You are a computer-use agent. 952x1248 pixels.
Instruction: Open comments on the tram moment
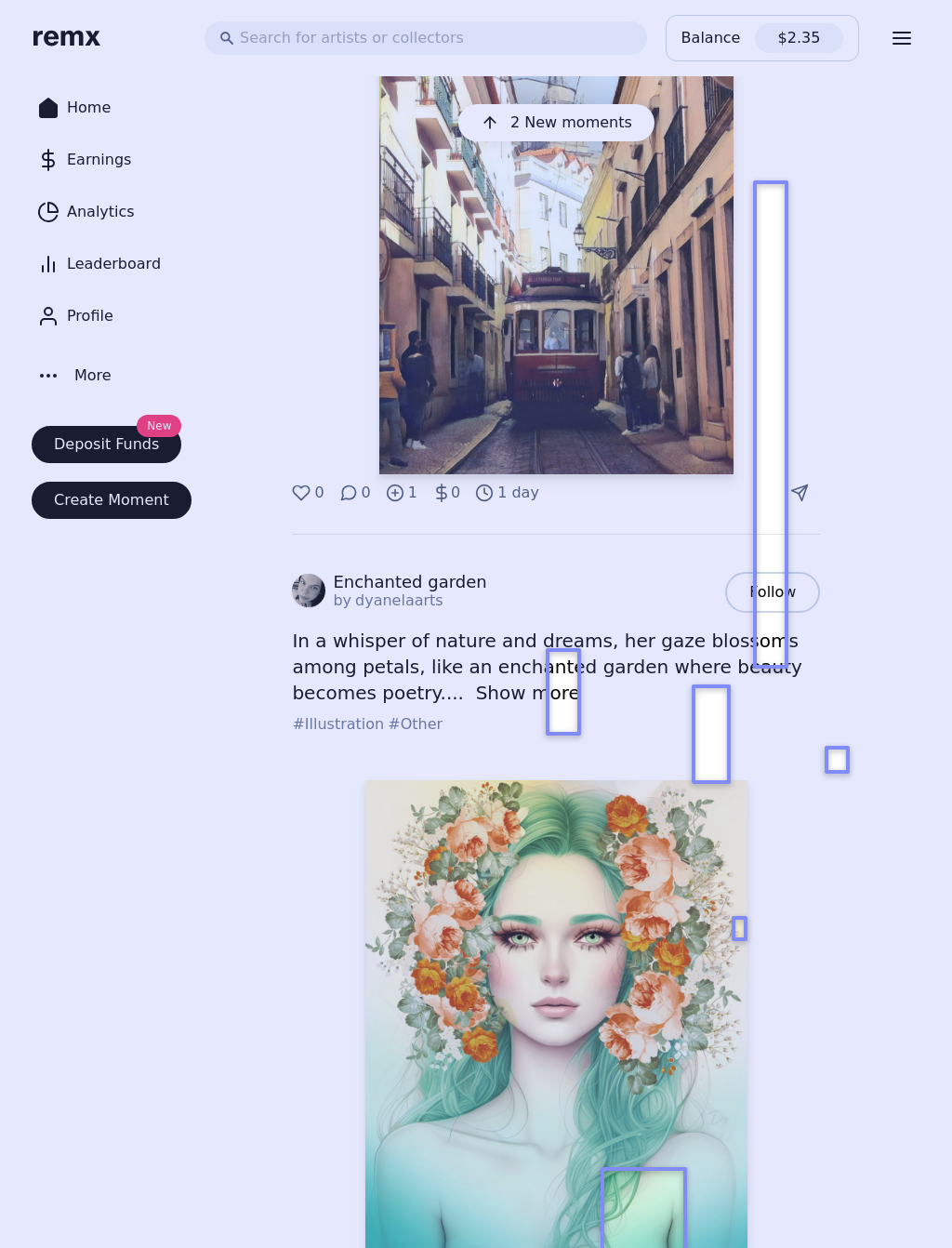click(349, 493)
